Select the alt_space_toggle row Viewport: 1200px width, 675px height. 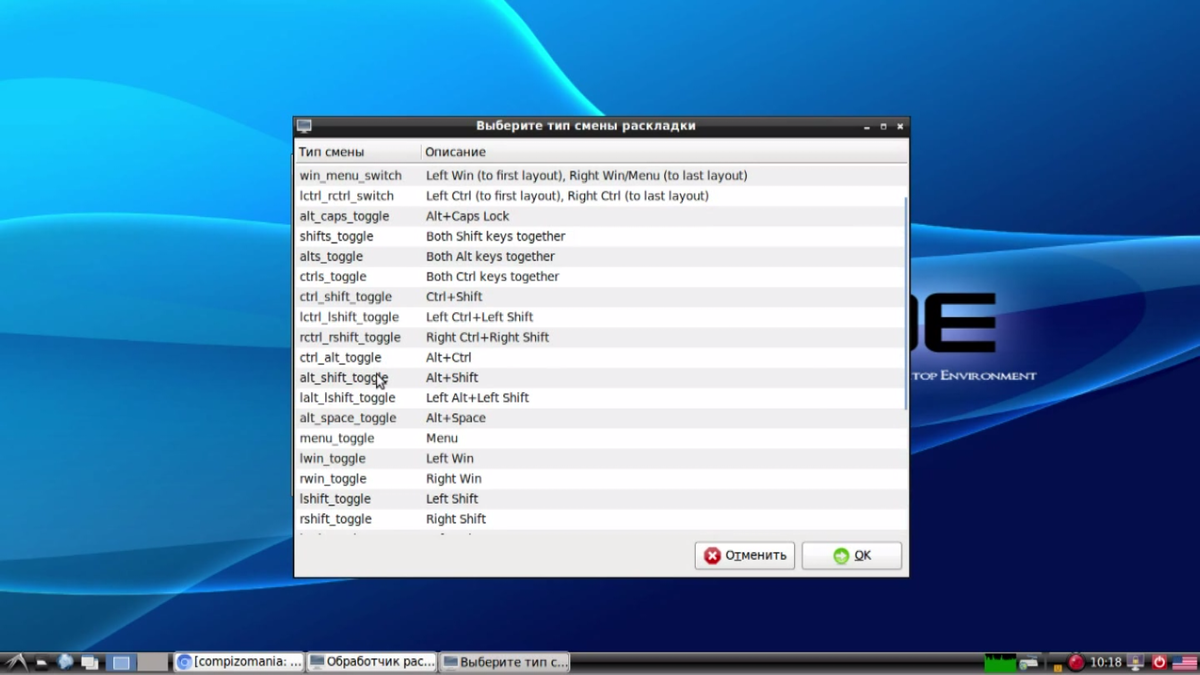tap(600, 418)
